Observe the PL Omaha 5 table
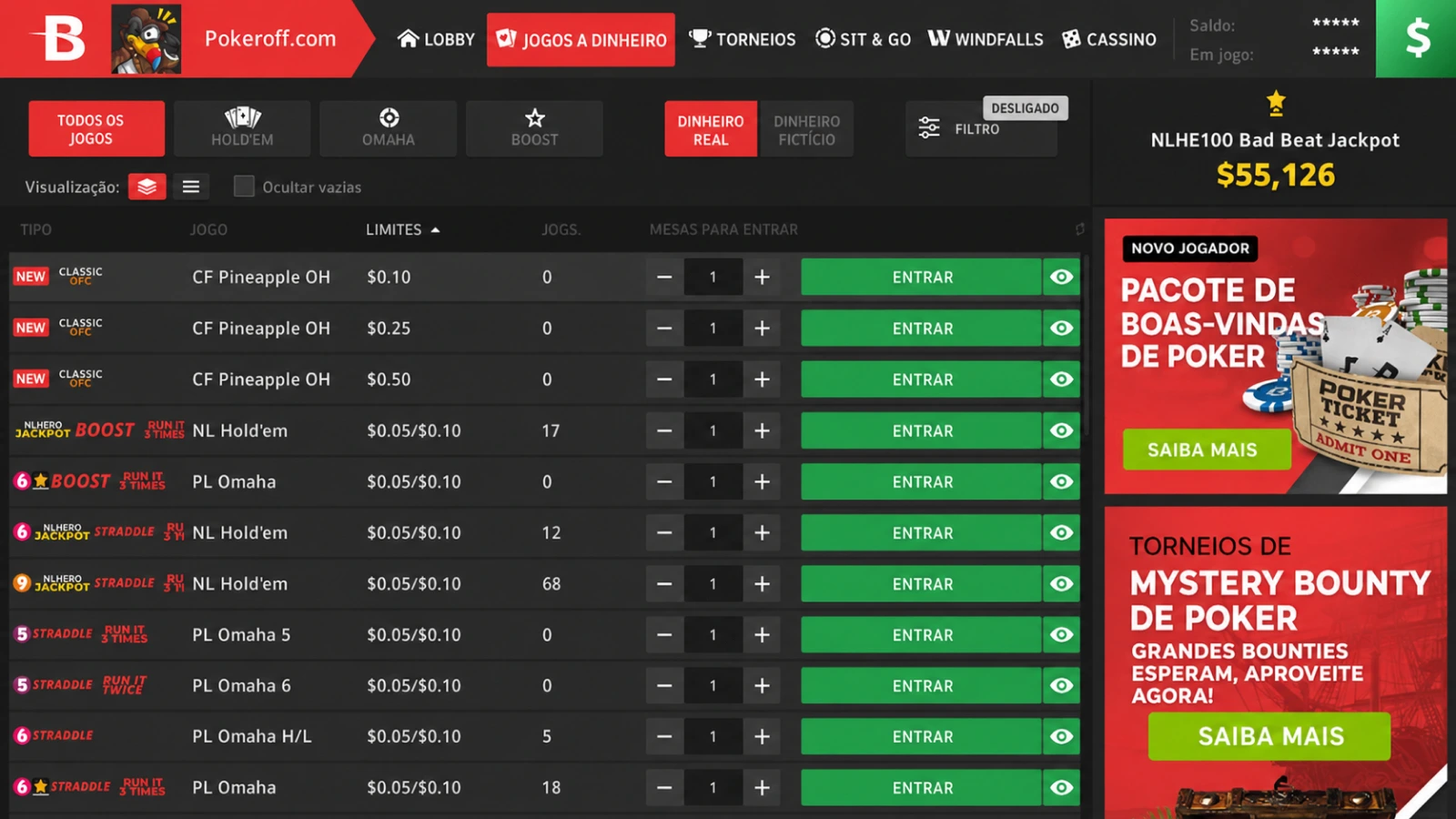 point(1061,634)
